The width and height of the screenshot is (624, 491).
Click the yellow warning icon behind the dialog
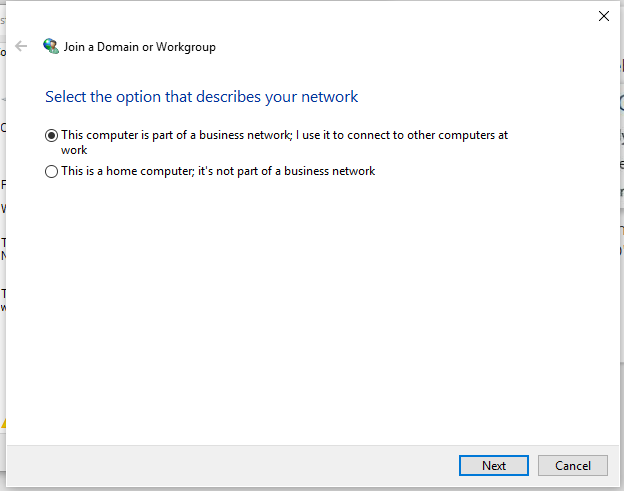(x=3, y=423)
